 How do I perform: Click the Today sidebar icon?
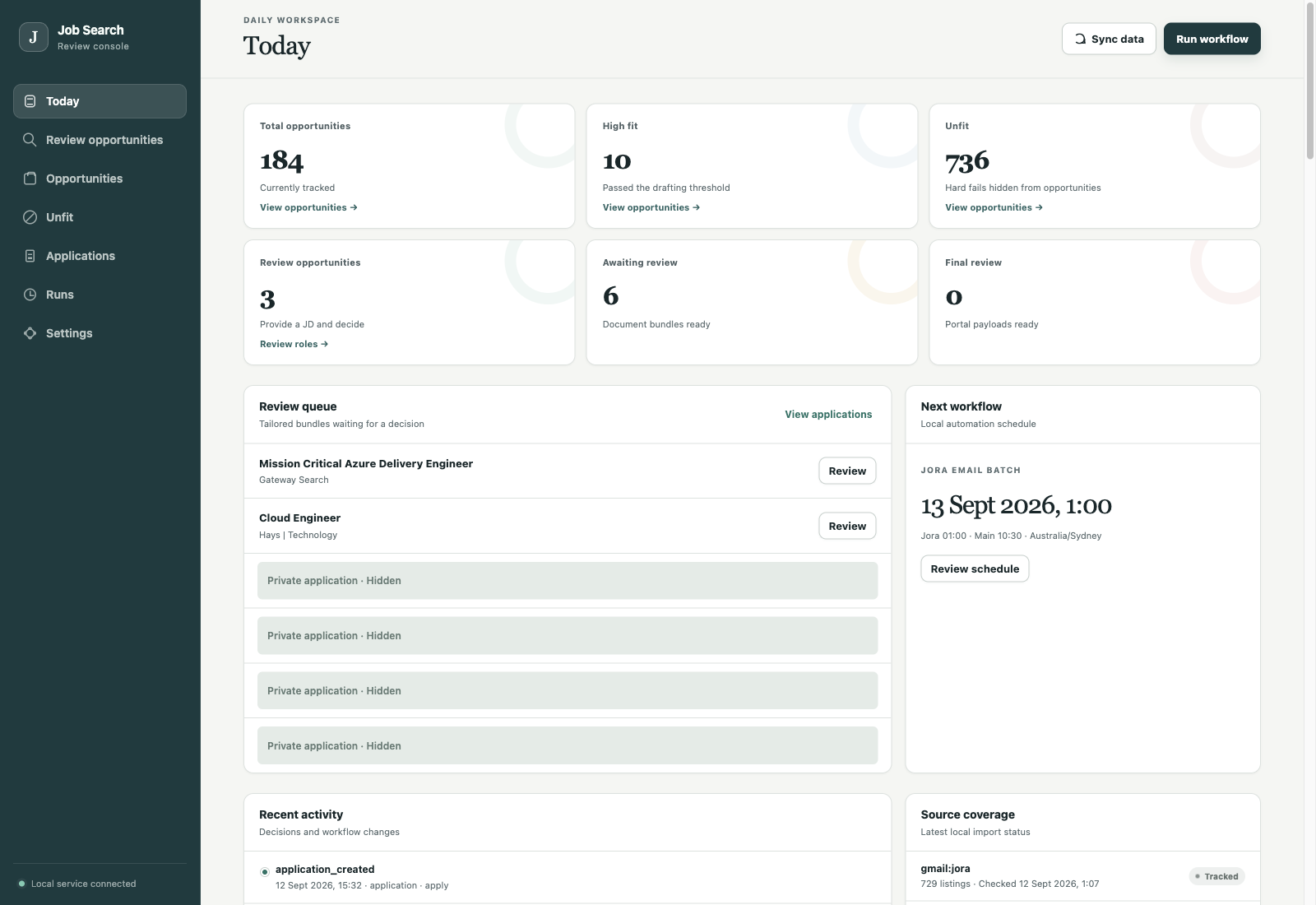(x=30, y=101)
